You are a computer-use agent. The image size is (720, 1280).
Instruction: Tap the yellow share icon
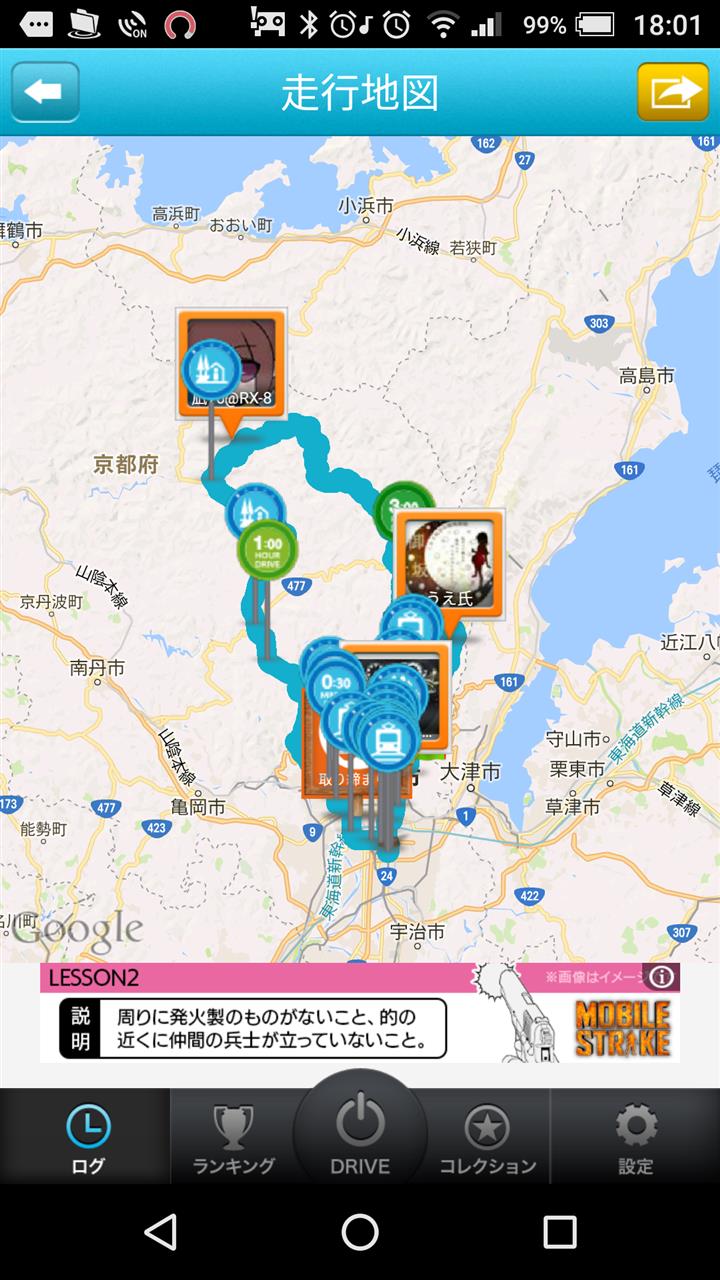click(x=674, y=92)
